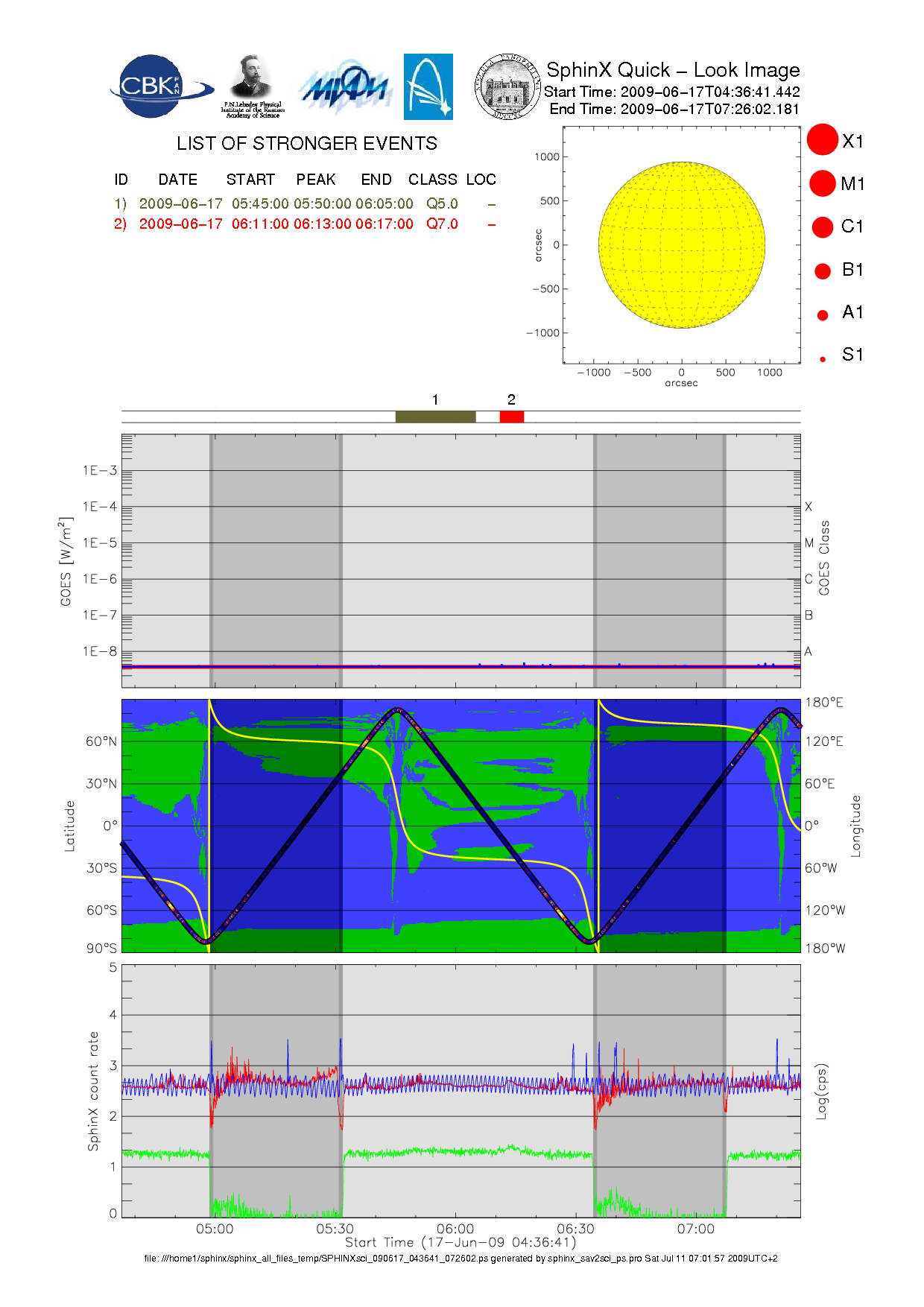
Task: Click event 1 end time 06:05:00
Action: point(385,203)
